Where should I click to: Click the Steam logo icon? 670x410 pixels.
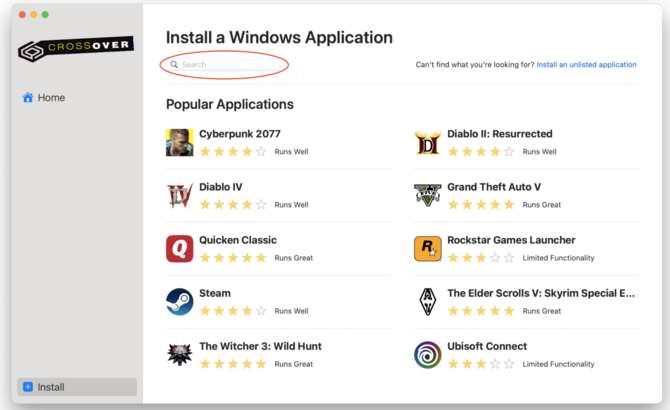tap(179, 302)
